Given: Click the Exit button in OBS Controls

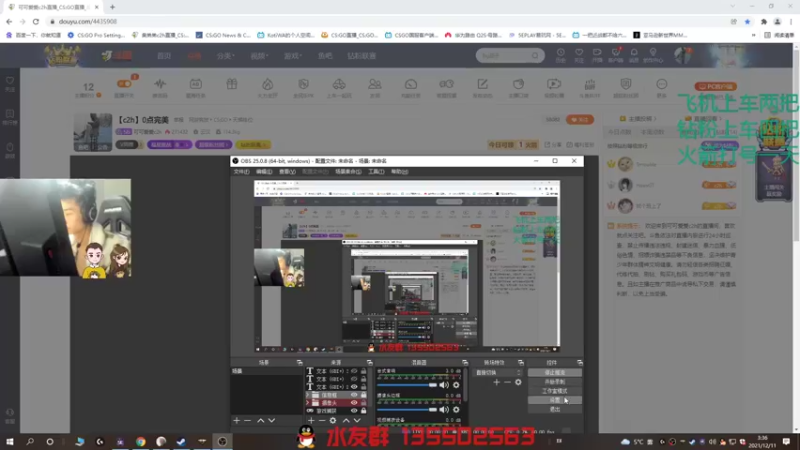Looking at the screenshot, I should point(555,409).
